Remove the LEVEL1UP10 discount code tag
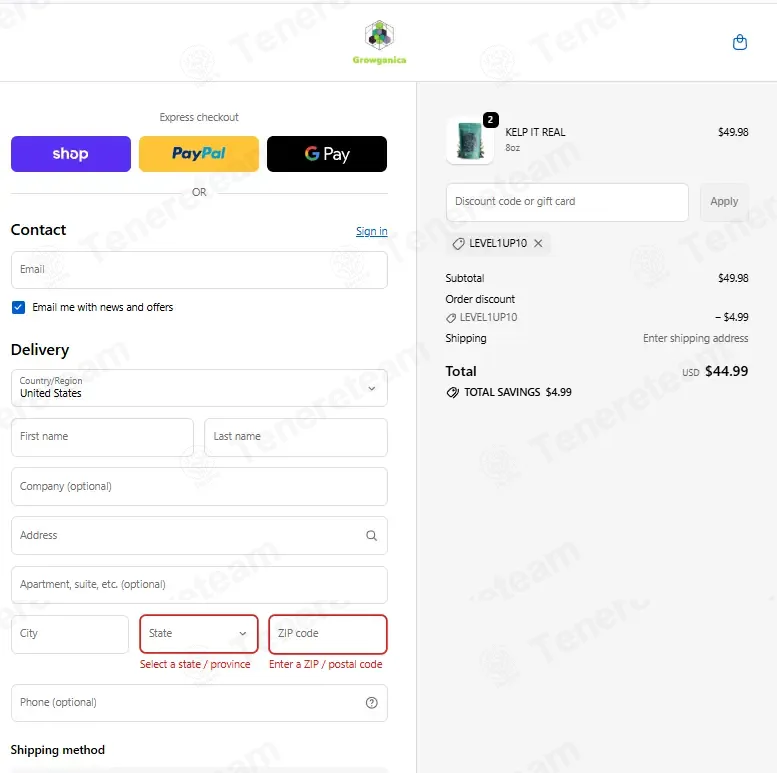 (x=538, y=243)
